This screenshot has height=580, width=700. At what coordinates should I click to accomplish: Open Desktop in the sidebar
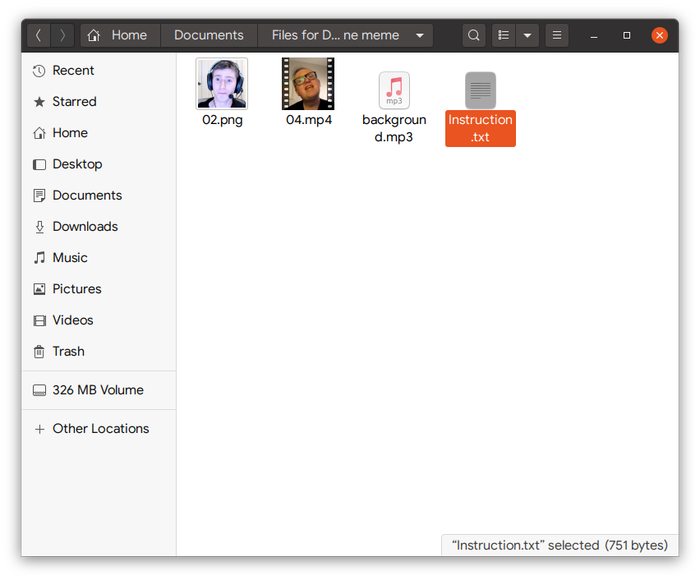click(99, 164)
